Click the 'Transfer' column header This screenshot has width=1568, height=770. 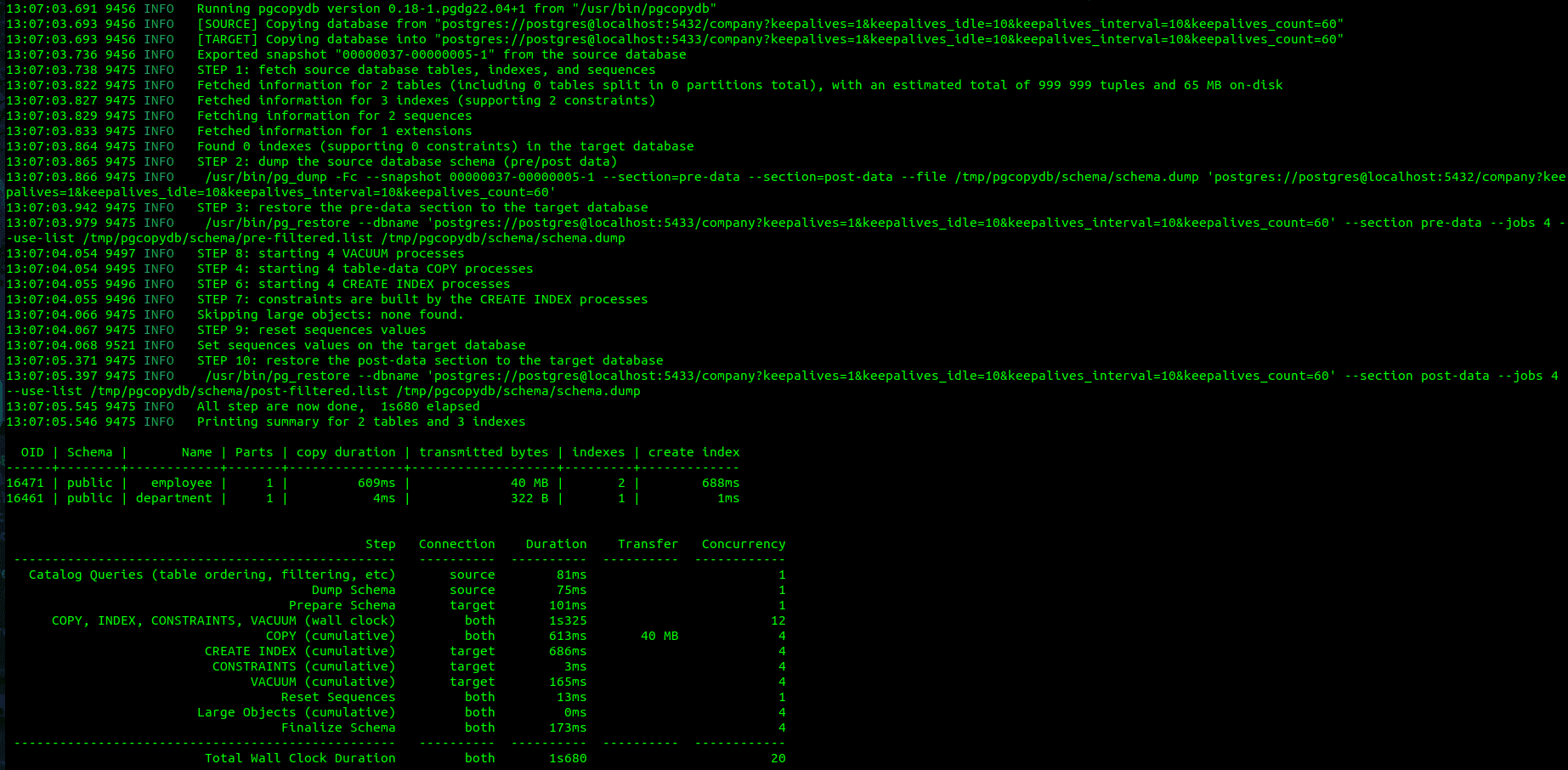648,544
